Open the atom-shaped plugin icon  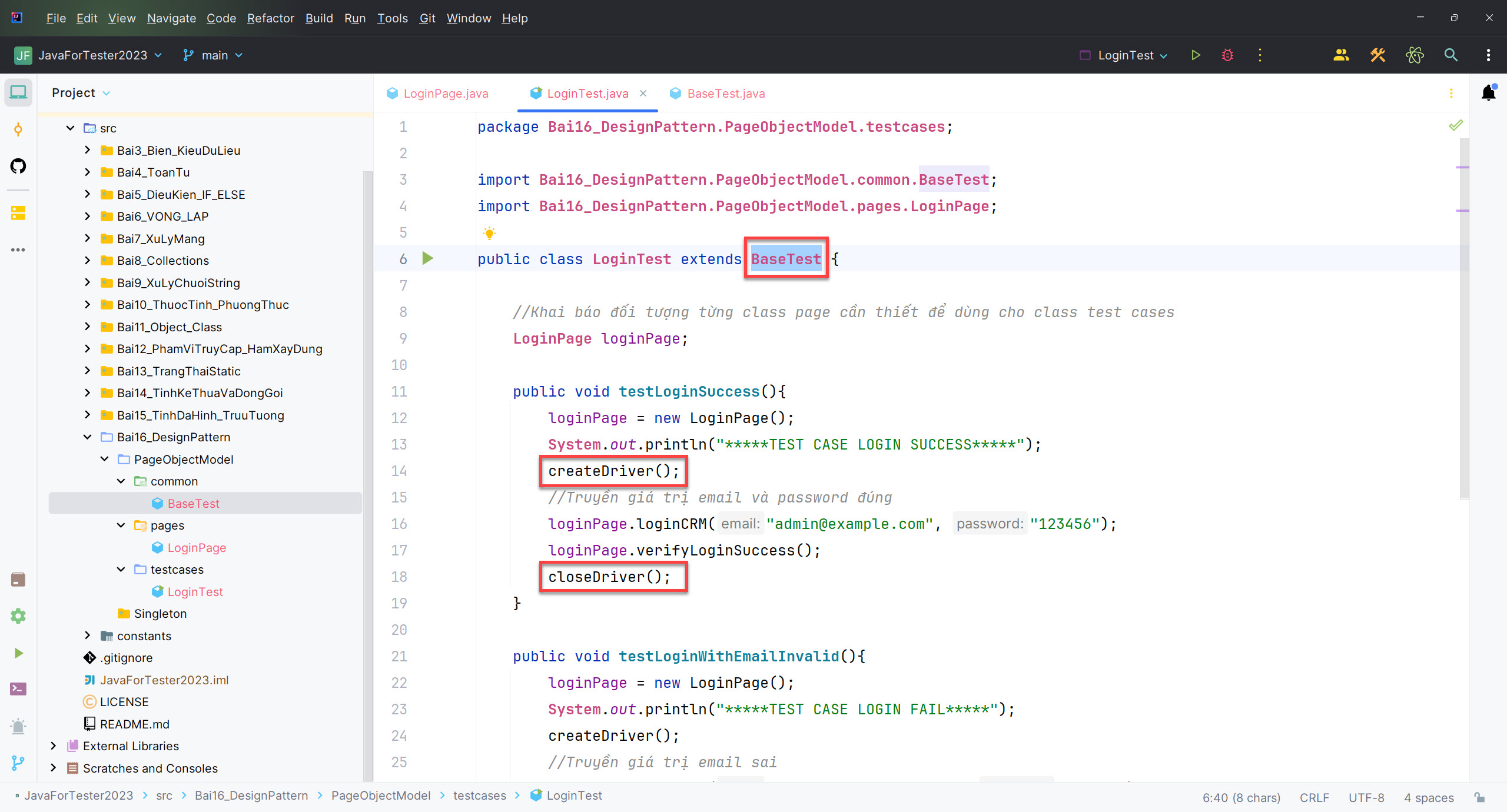click(x=1415, y=55)
